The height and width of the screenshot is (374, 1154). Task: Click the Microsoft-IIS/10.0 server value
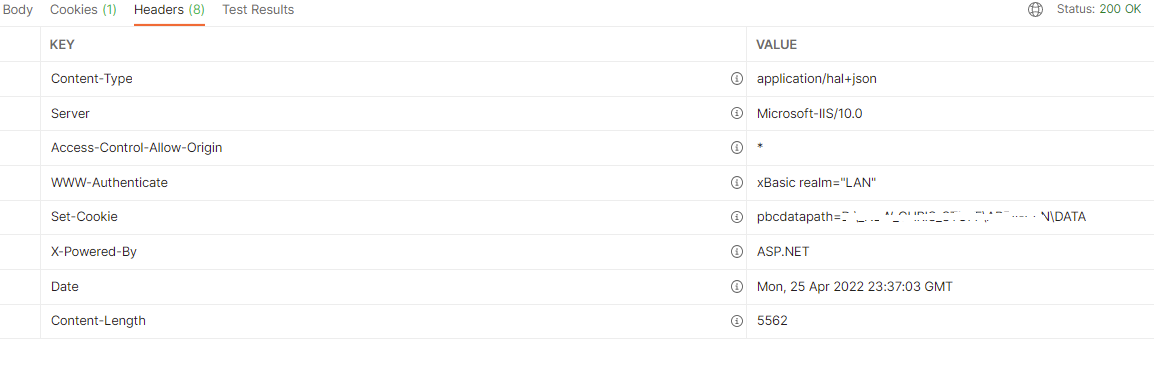click(810, 113)
